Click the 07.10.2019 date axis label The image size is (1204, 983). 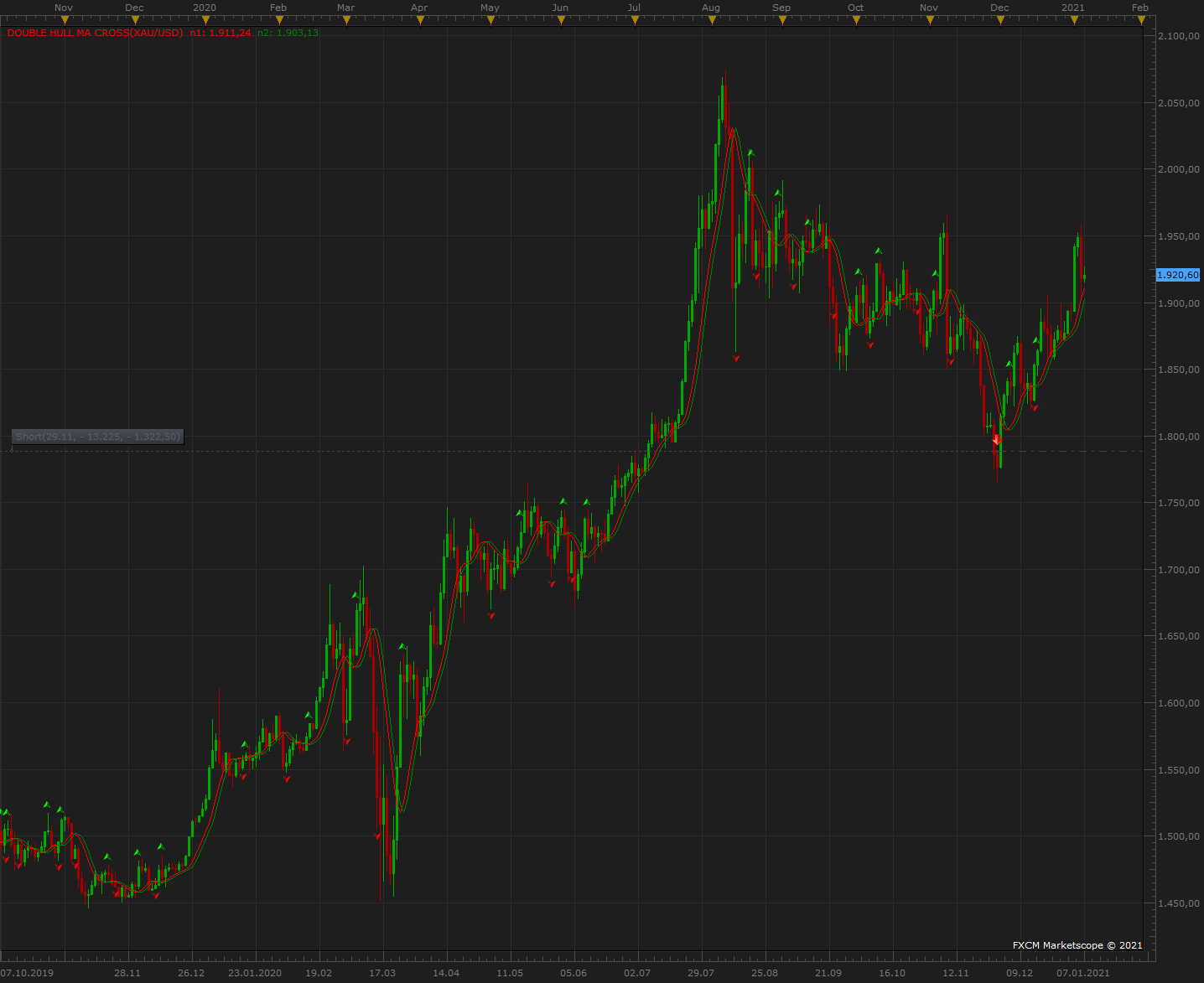pyautogui.click(x=27, y=973)
